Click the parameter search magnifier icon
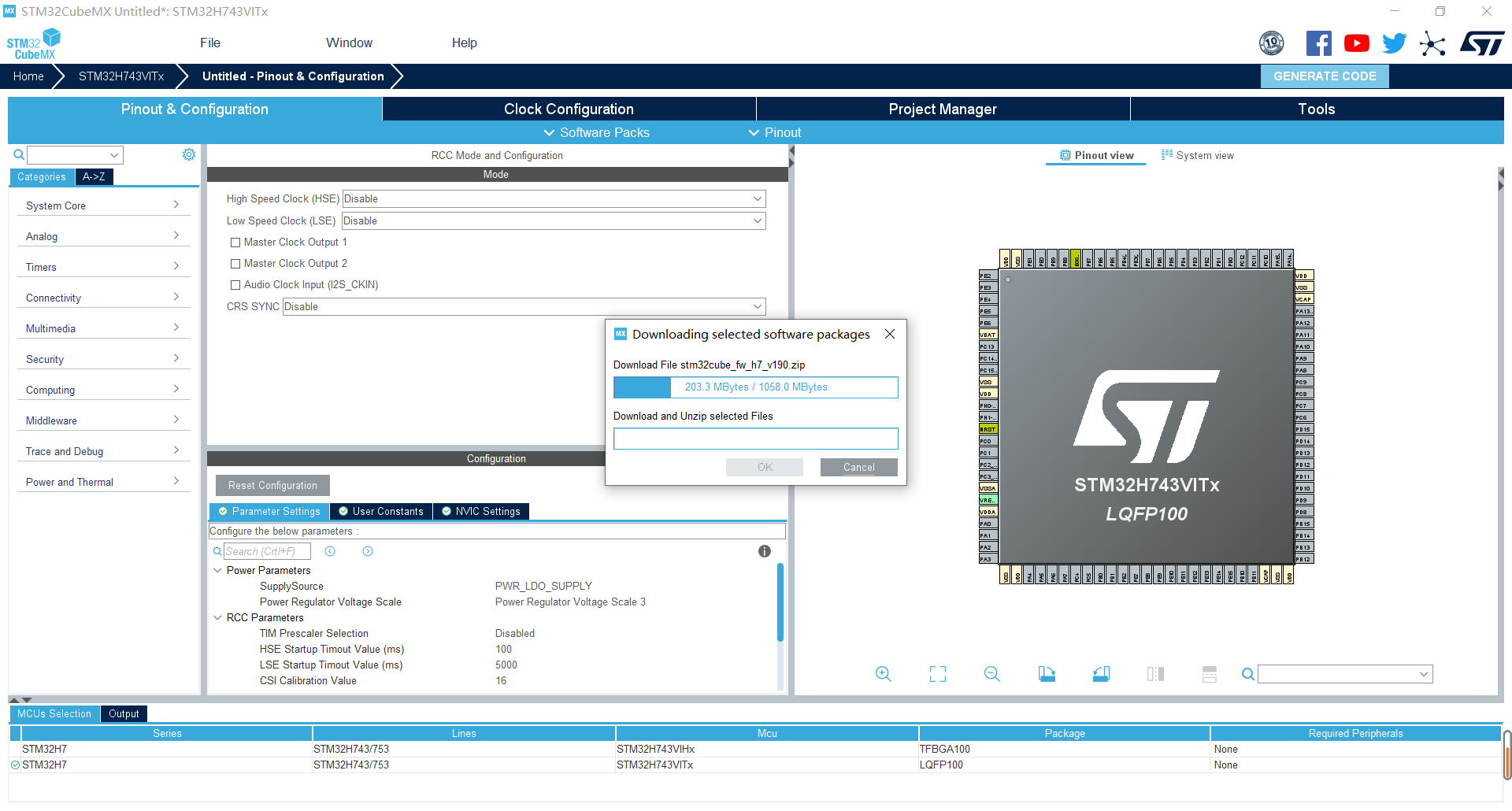 click(217, 551)
